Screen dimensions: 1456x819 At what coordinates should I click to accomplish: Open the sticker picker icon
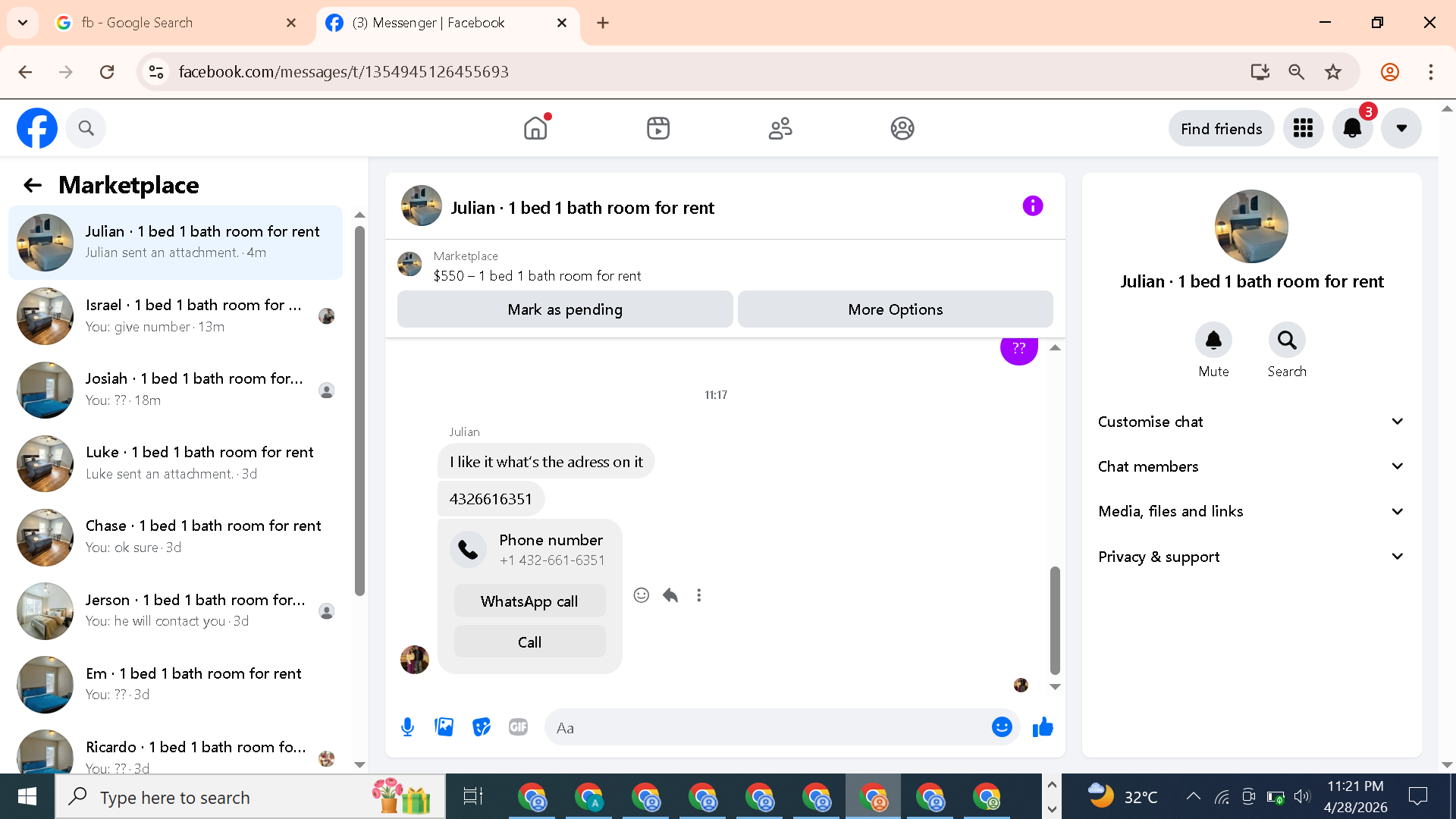tap(481, 727)
